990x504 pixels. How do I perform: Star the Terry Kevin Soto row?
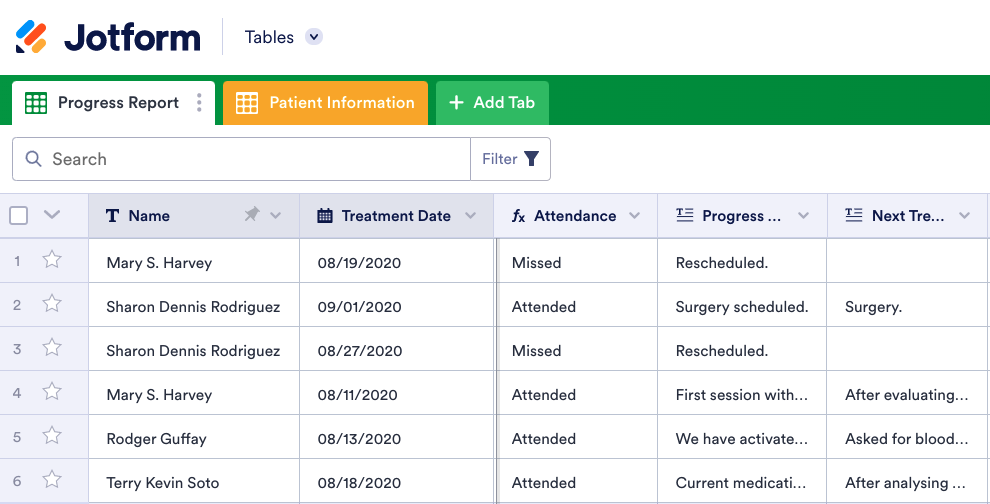[52, 481]
